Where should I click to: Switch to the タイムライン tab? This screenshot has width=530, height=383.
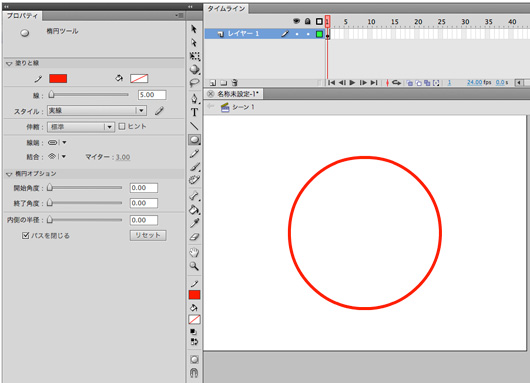[226, 9]
